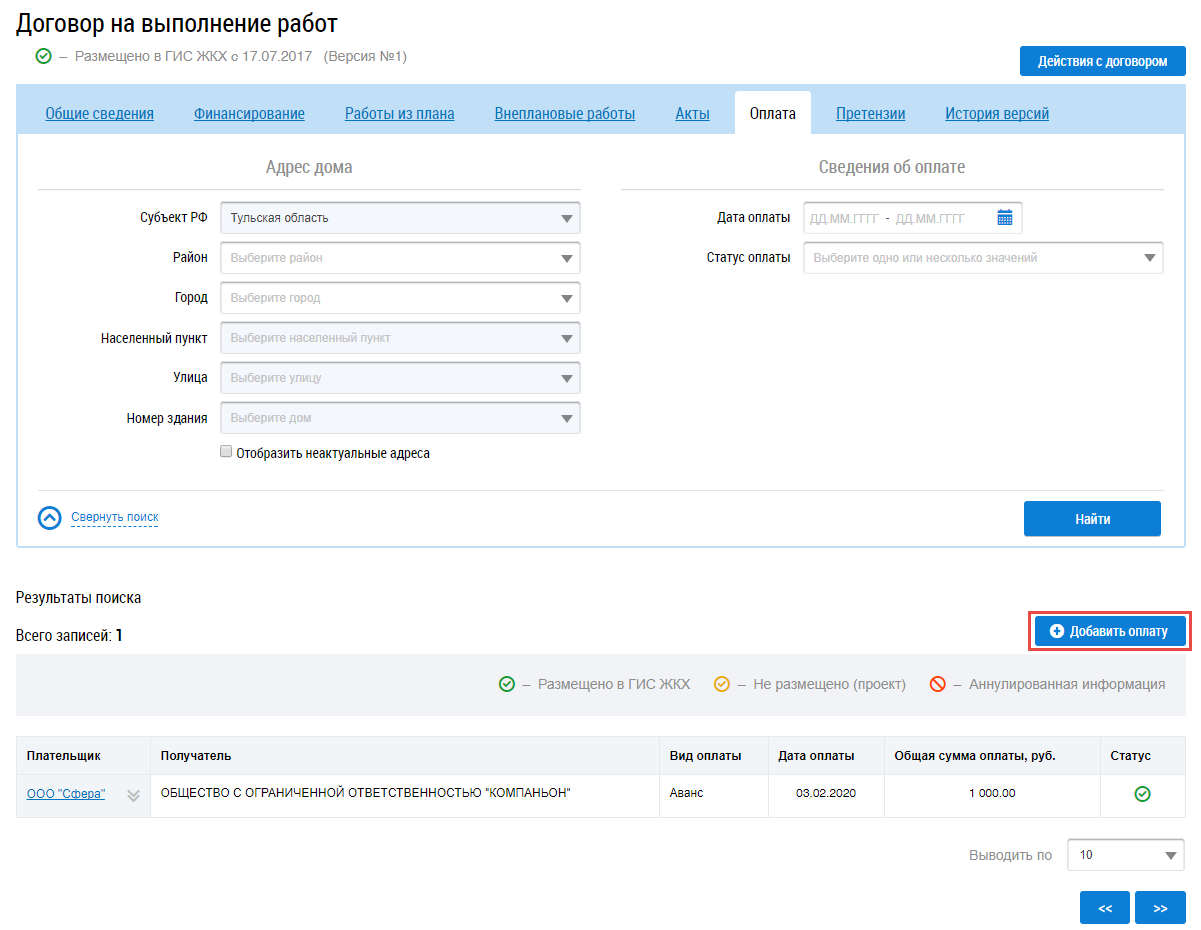This screenshot has height=930, width=1201.
Task: Toggle show inactive addresses checkbox
Action: pyautogui.click(x=226, y=452)
